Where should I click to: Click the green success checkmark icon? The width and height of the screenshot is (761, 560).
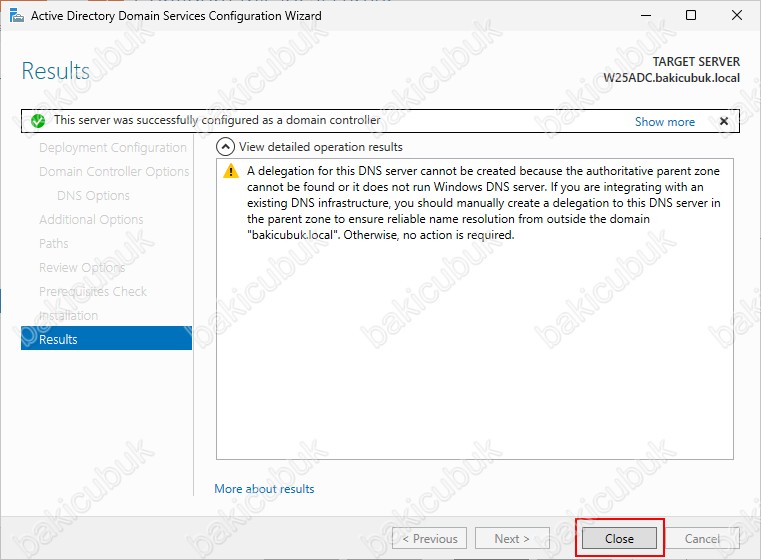(38, 121)
